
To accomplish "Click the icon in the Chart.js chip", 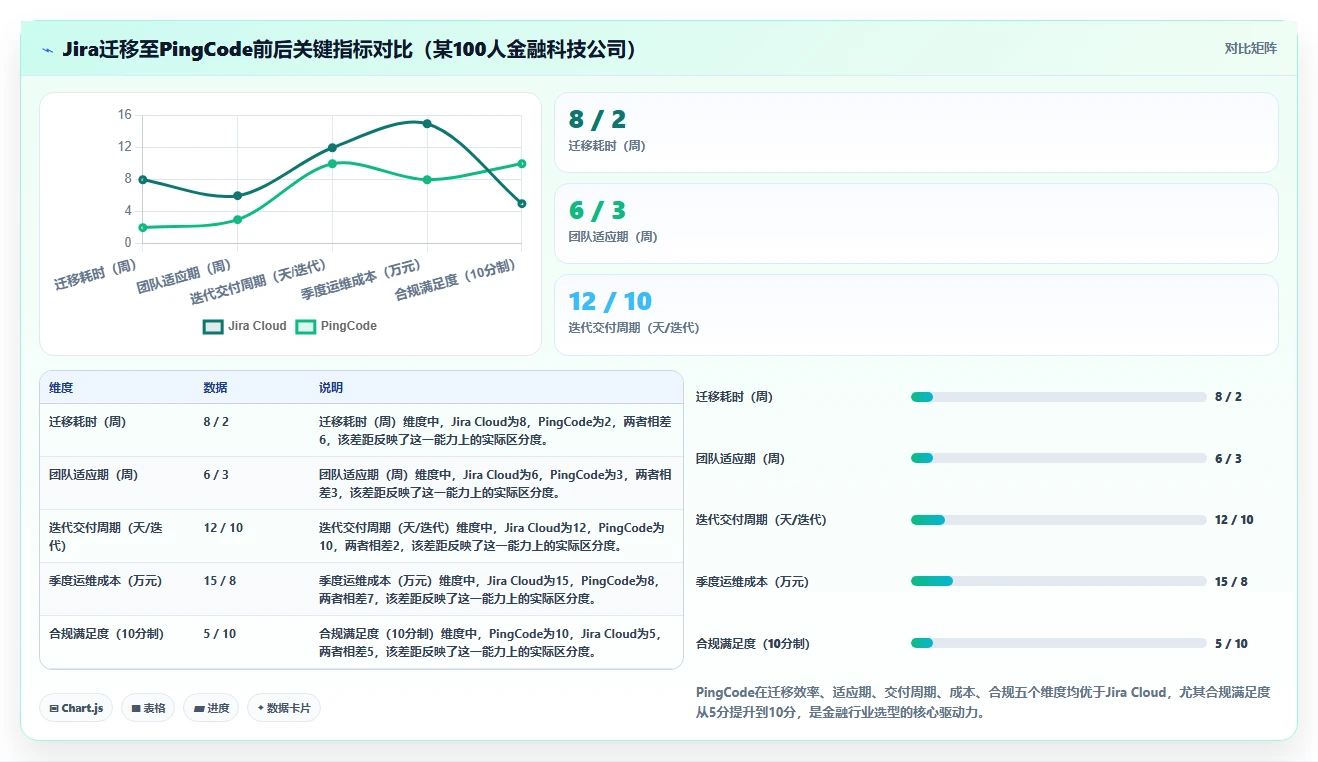I will point(54,708).
